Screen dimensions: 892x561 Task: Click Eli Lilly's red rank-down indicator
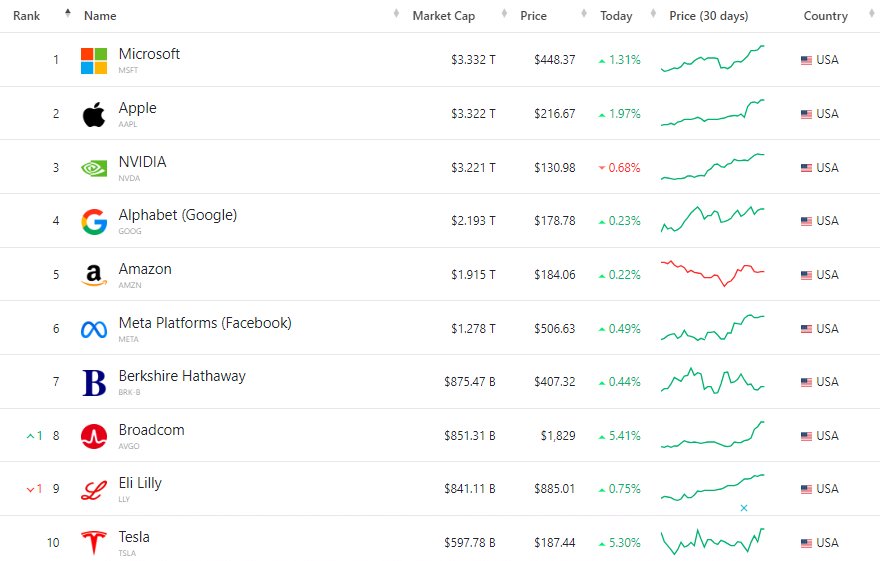coord(34,489)
